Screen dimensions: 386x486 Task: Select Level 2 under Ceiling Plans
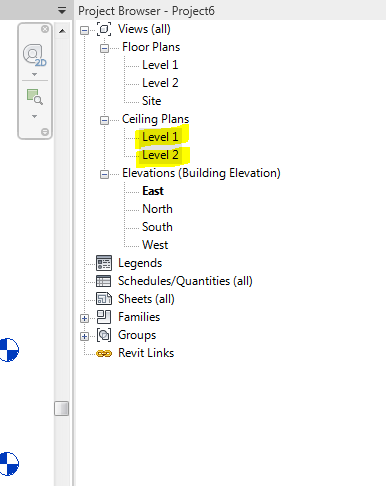click(160, 155)
